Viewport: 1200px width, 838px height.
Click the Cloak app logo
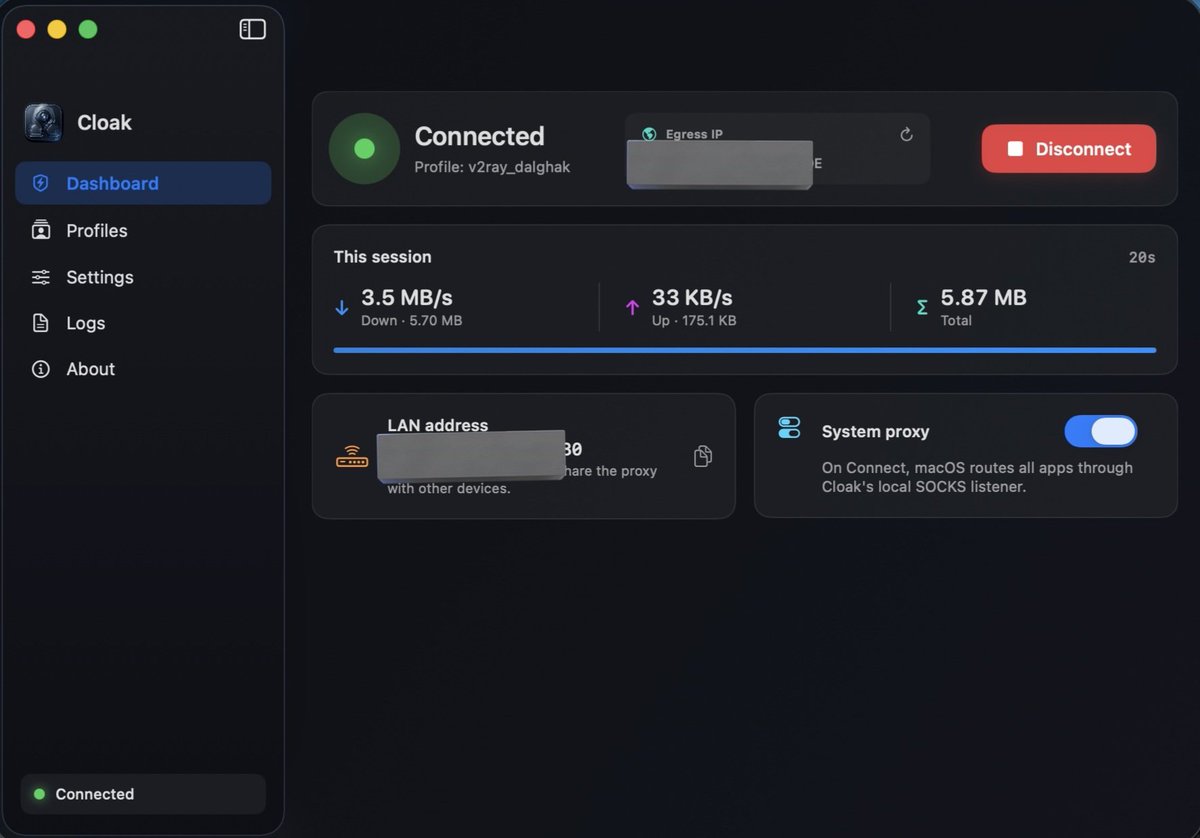(x=43, y=123)
